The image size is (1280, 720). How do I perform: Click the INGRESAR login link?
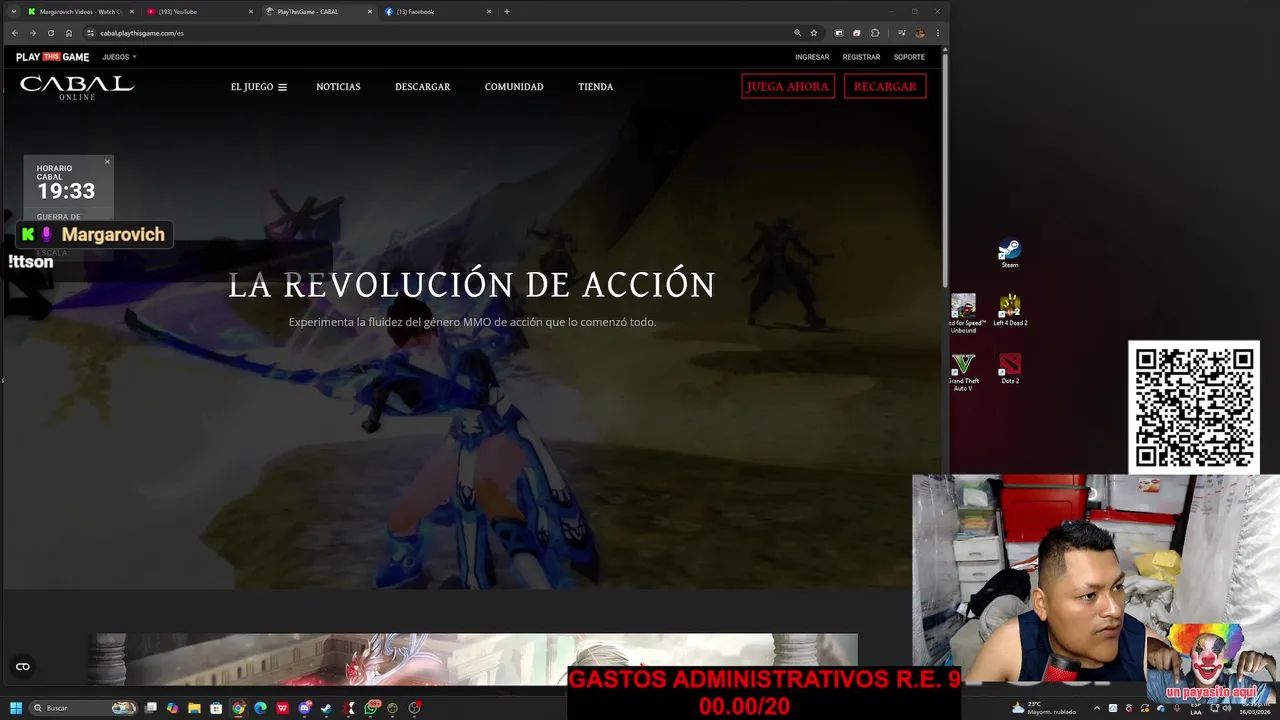(812, 57)
